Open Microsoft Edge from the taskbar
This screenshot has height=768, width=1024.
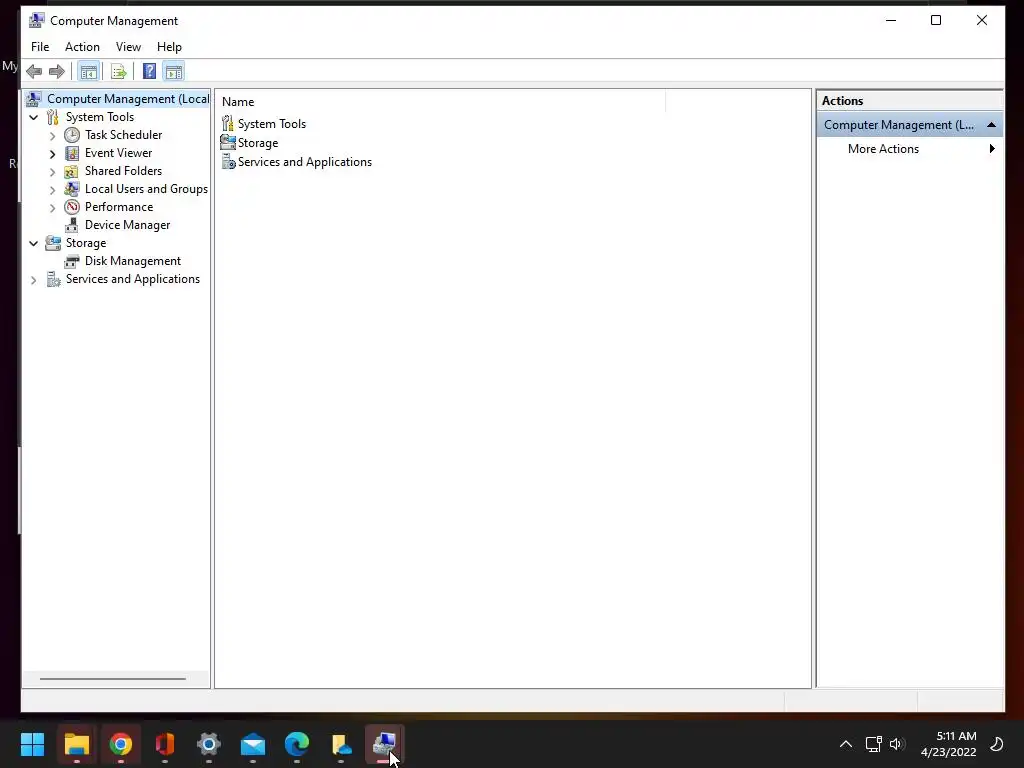coord(297,744)
